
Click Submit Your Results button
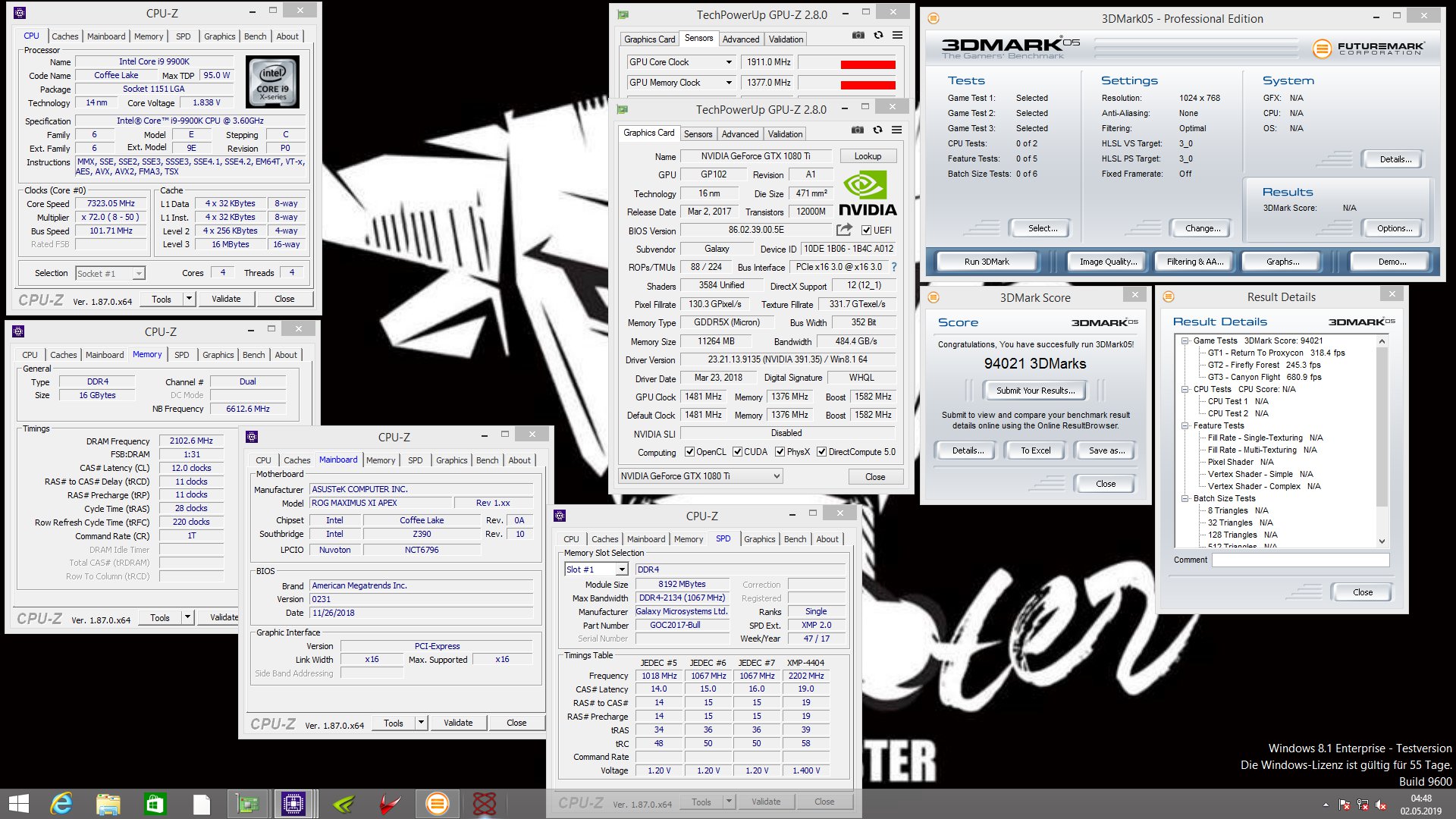tap(1035, 391)
